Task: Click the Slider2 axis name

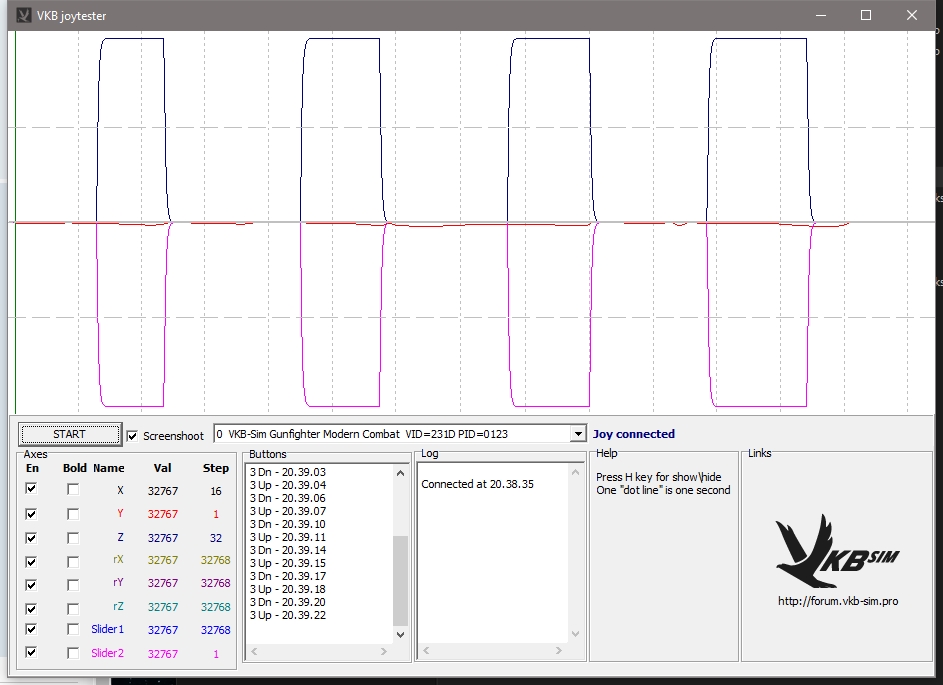Action: click(x=108, y=653)
